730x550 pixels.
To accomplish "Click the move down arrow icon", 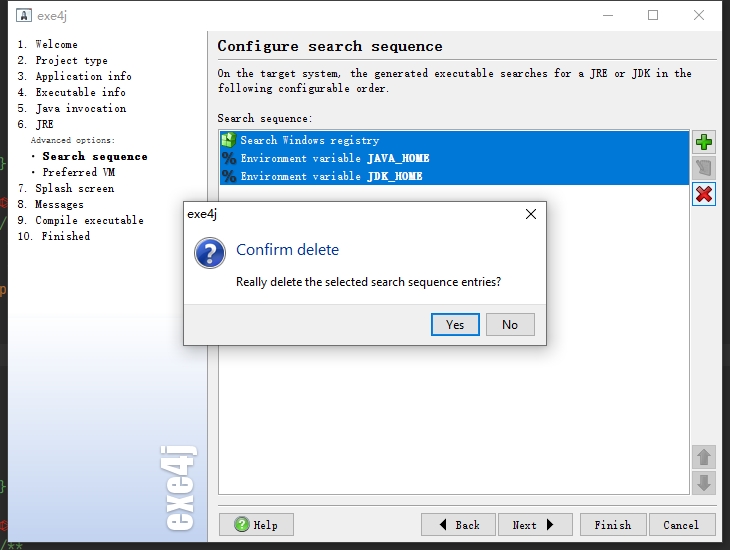I will (x=704, y=483).
